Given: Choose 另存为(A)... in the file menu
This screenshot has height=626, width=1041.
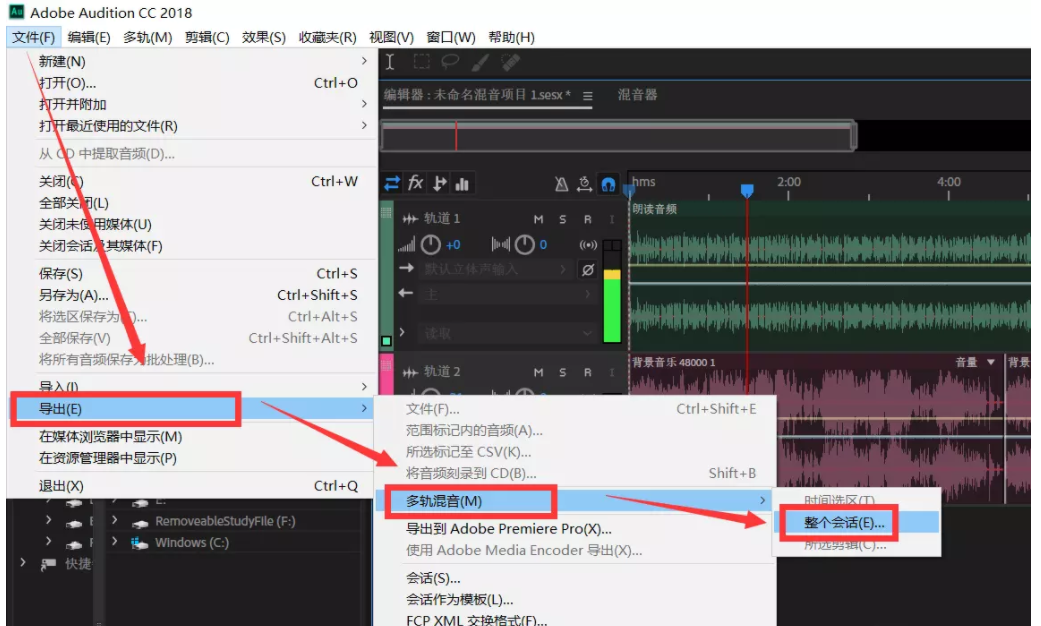Looking at the screenshot, I should click(193, 295).
